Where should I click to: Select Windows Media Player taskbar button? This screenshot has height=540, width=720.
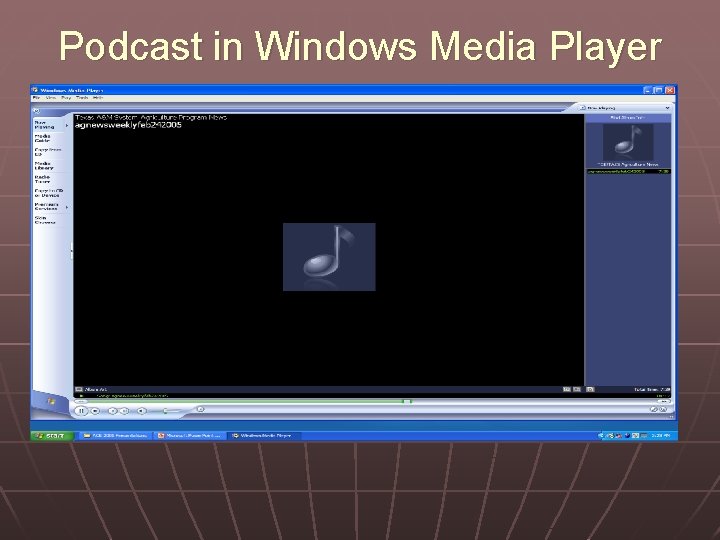click(x=263, y=435)
